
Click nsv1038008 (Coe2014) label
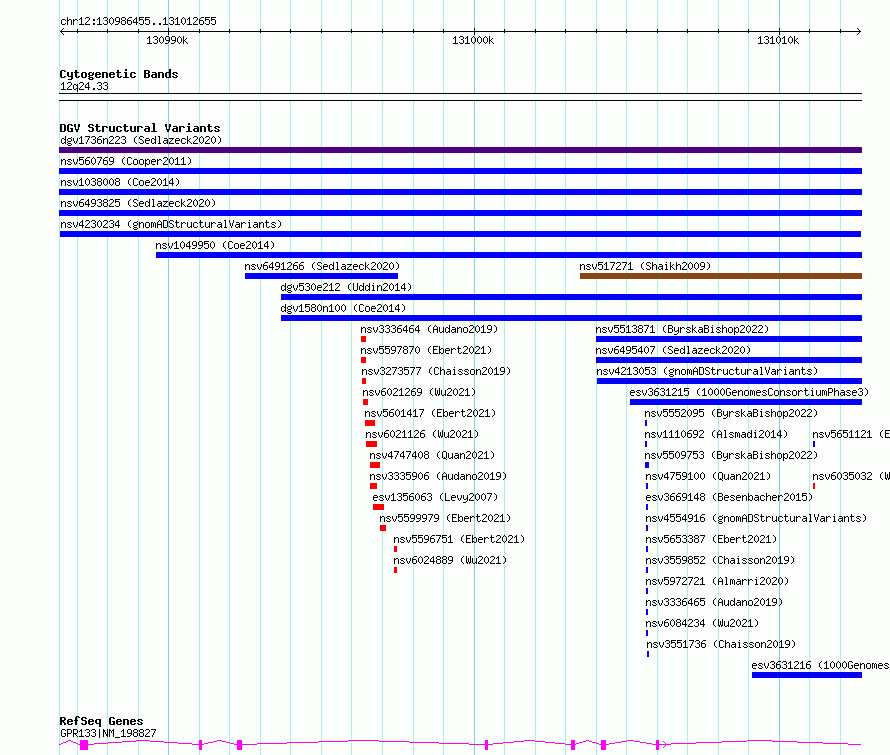click(x=120, y=182)
